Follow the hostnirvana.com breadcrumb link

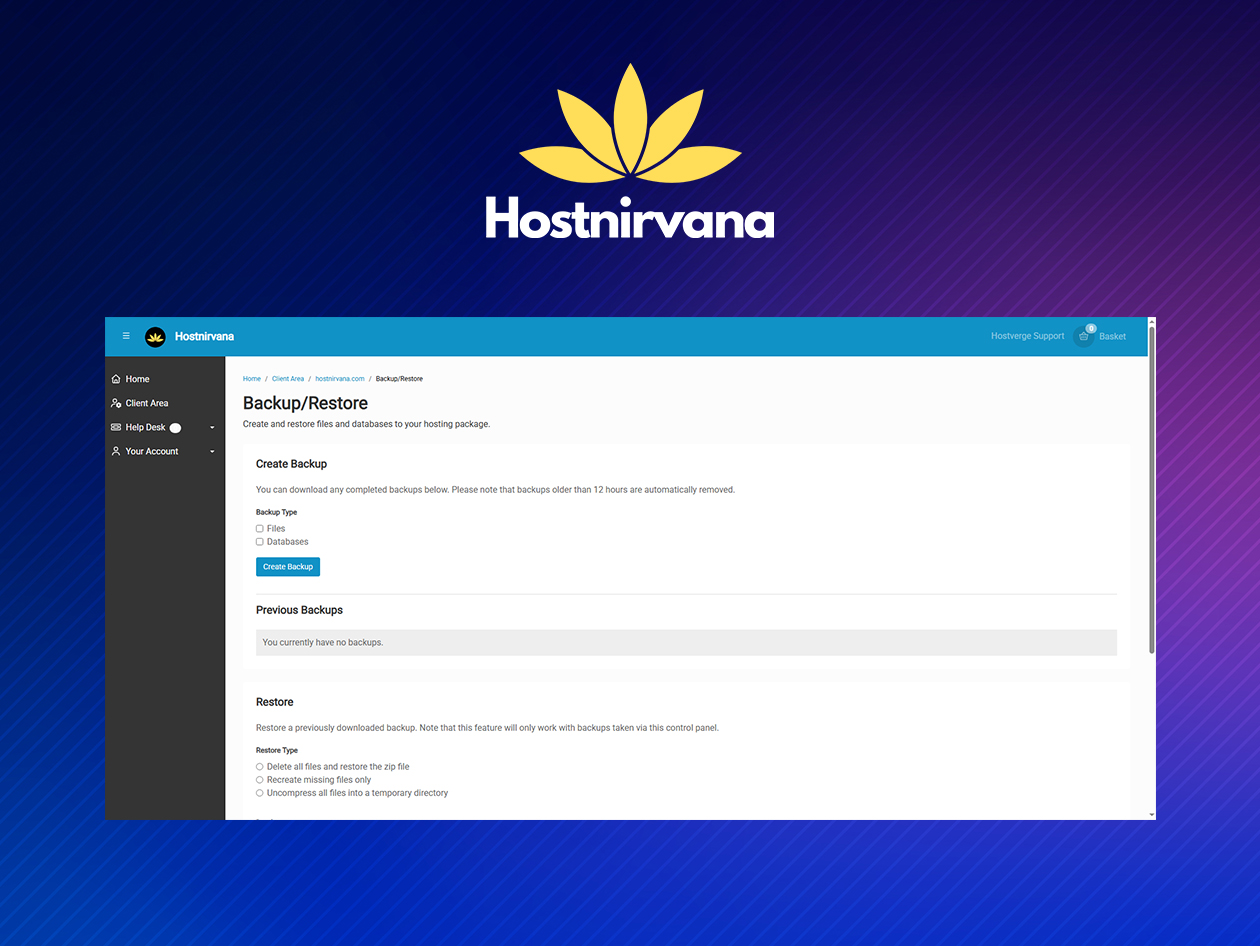(x=340, y=378)
